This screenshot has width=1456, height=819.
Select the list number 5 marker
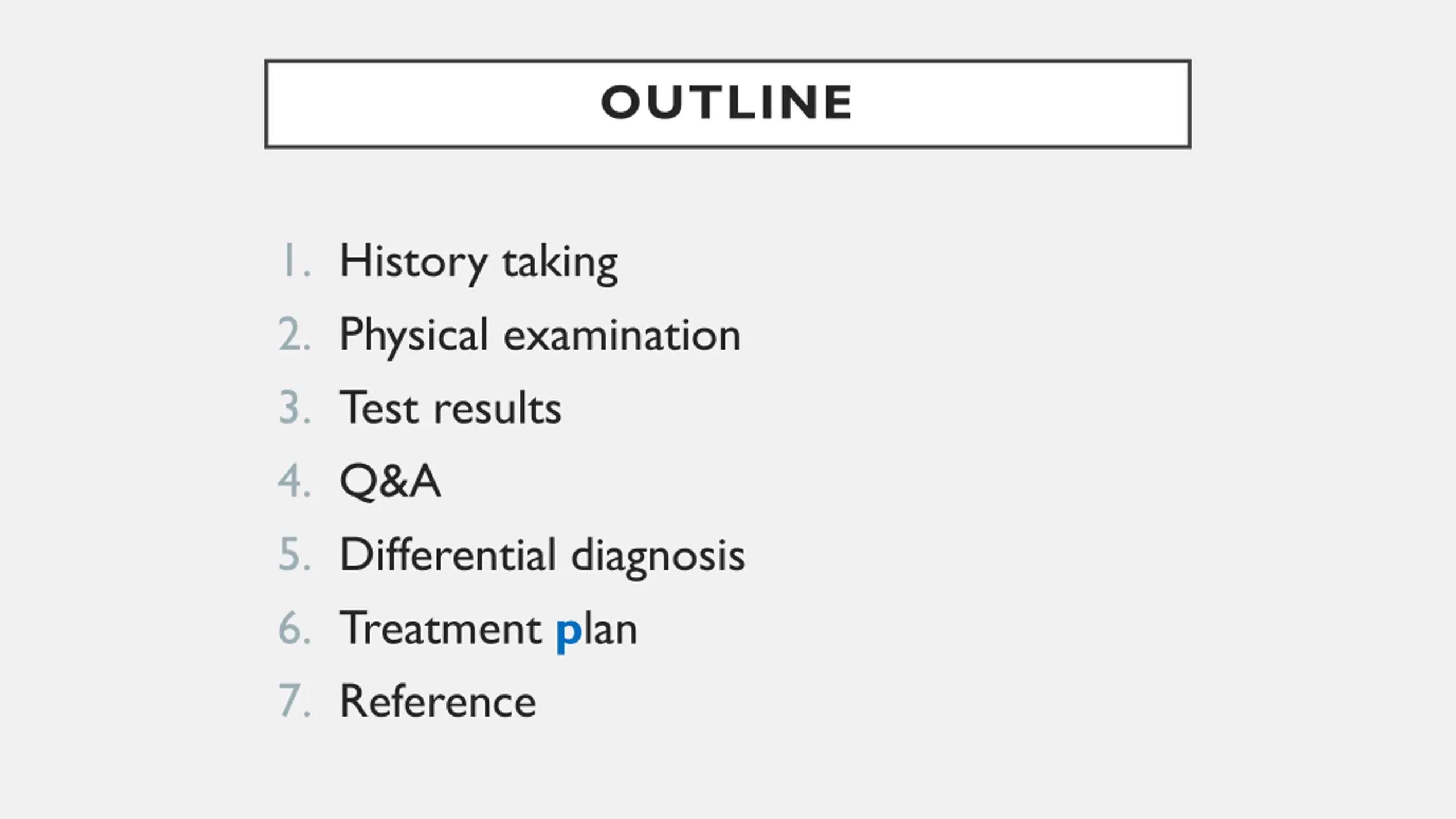(295, 554)
